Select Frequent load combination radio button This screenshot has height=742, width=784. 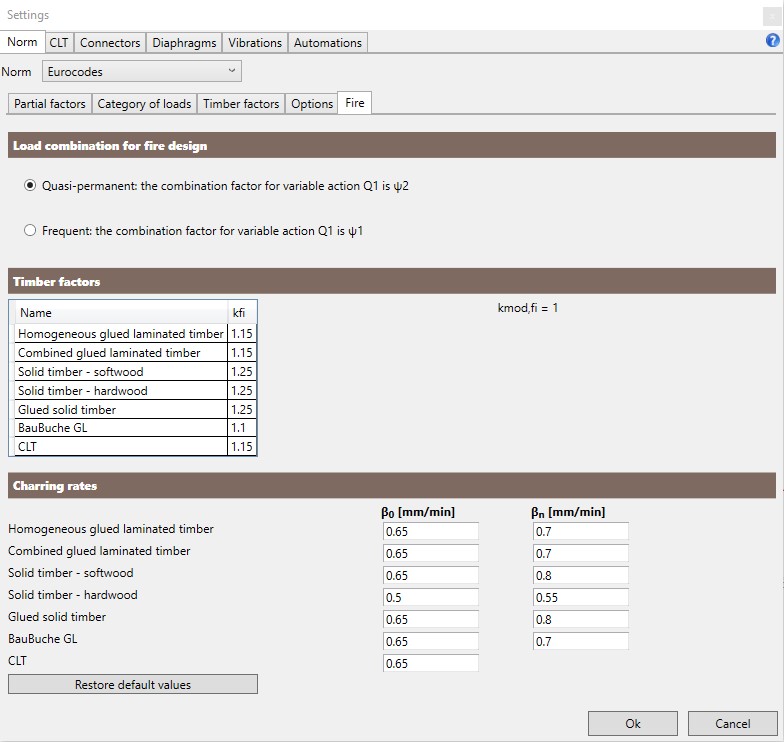[30, 230]
